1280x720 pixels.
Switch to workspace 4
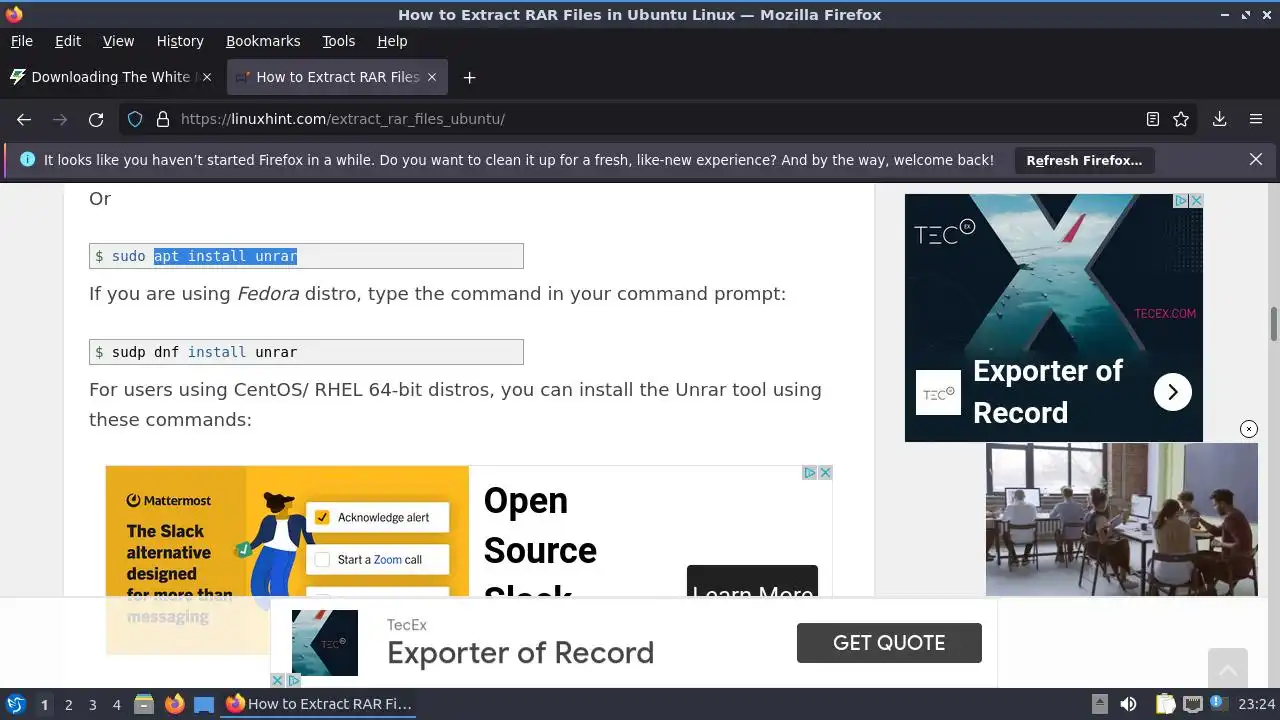coord(116,705)
